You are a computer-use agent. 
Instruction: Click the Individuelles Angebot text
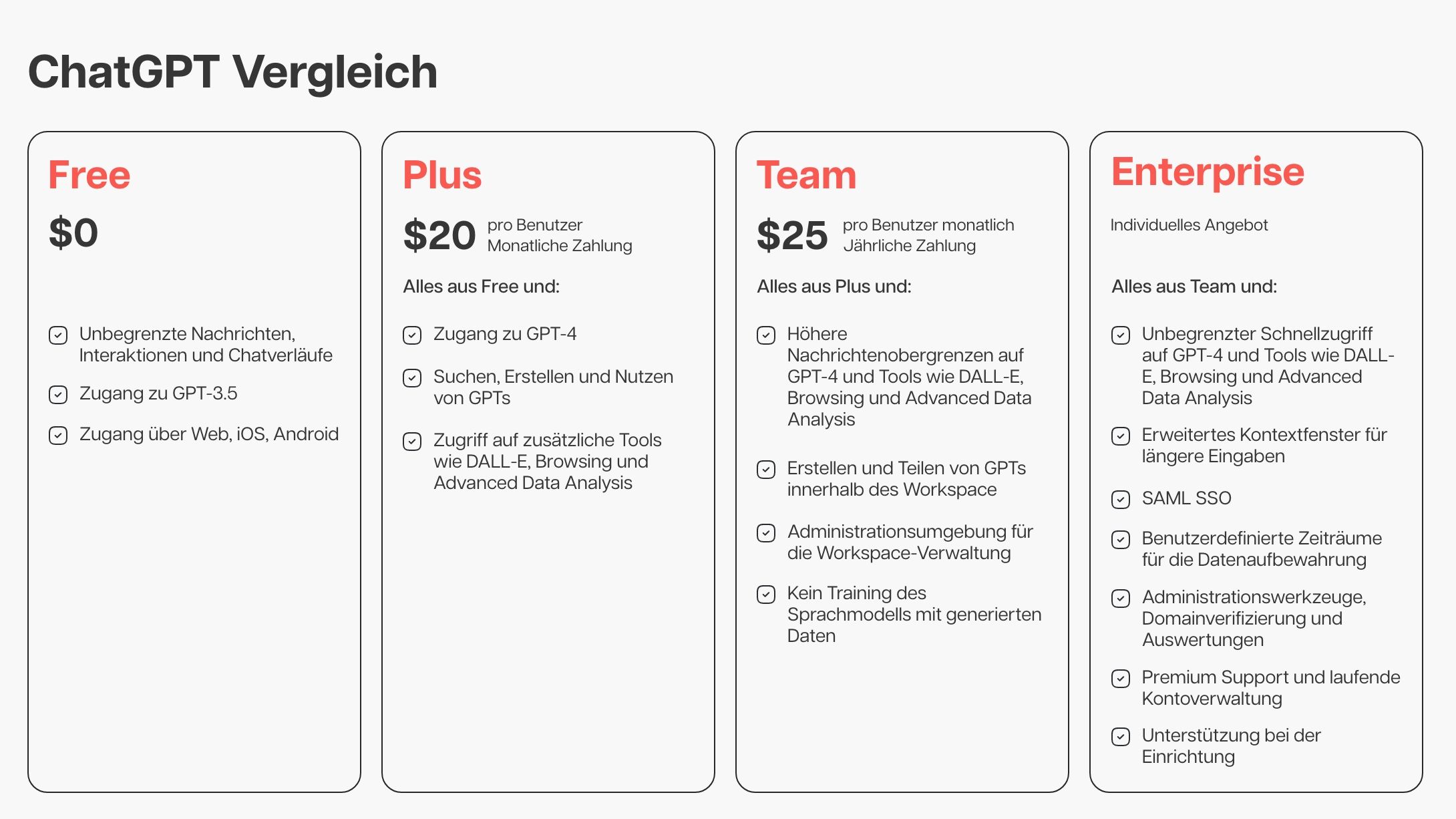(1189, 225)
